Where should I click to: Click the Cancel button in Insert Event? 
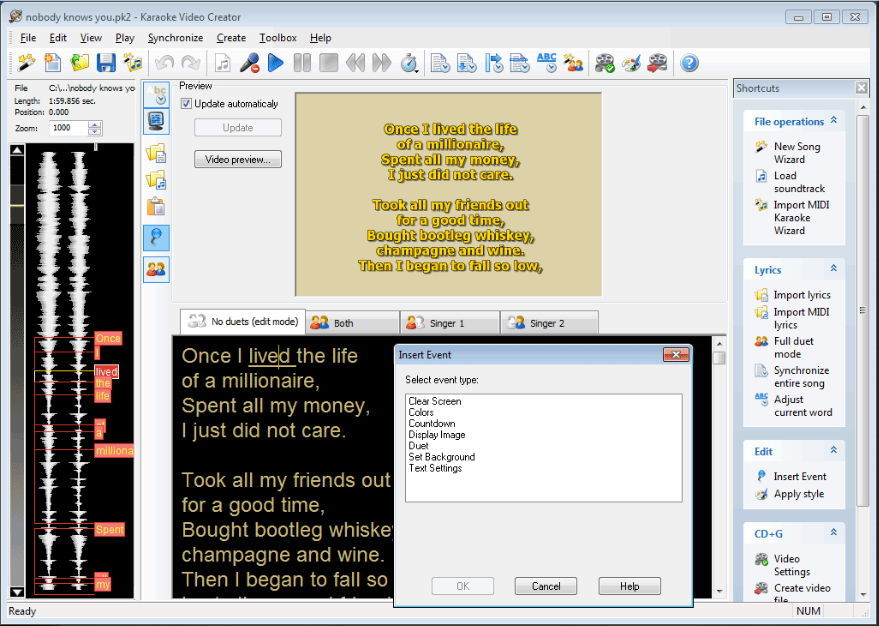click(546, 586)
